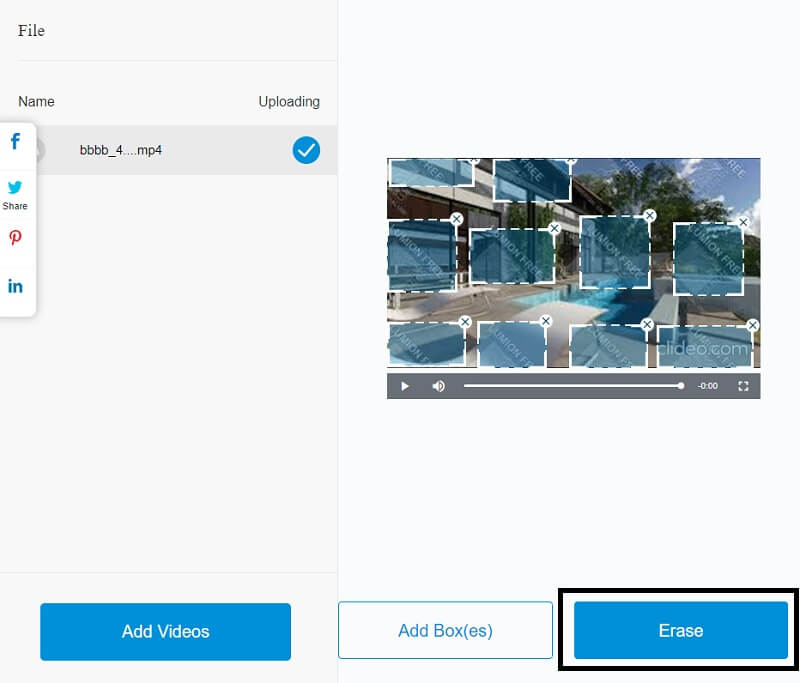This screenshot has height=683, width=800.
Task: Click the Uploading column header
Action: click(289, 101)
